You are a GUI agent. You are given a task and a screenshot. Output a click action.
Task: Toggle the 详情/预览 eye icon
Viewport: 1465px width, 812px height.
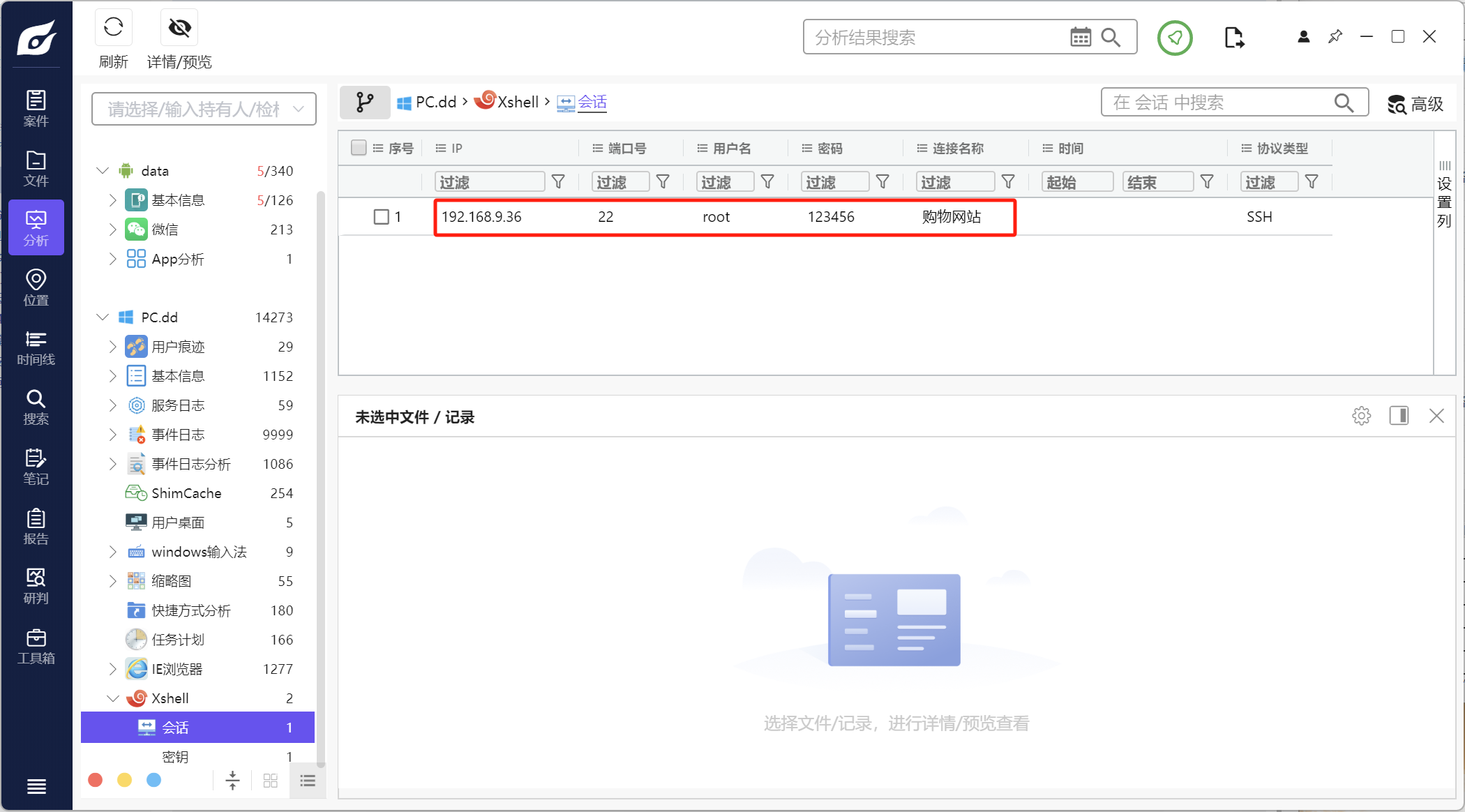point(179,28)
